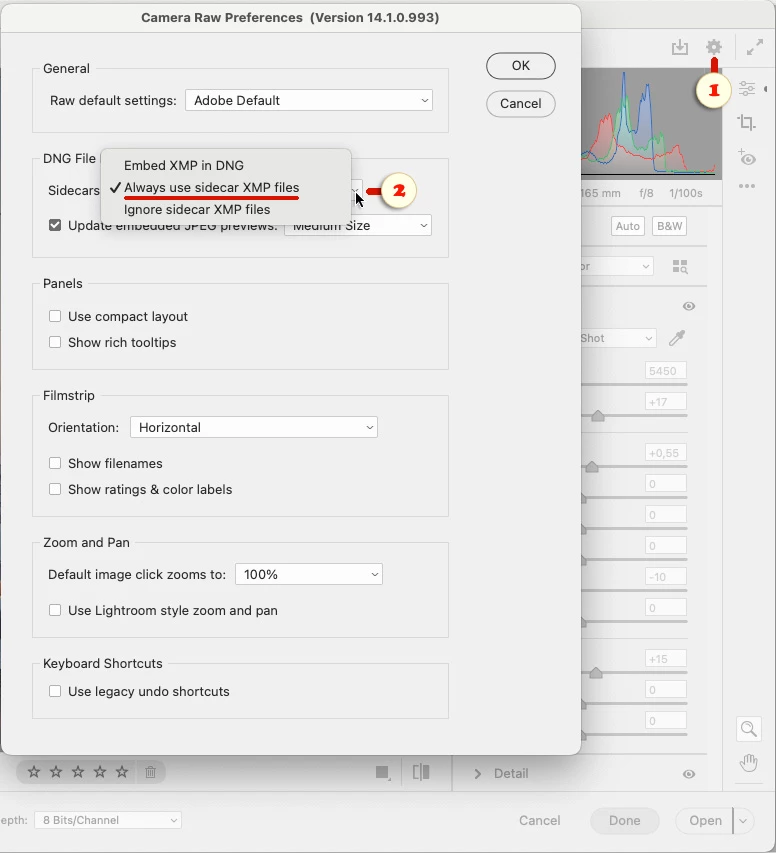Disable Update embedded JPEG previews checkbox
Screen dimensions: 776x853
(55, 225)
